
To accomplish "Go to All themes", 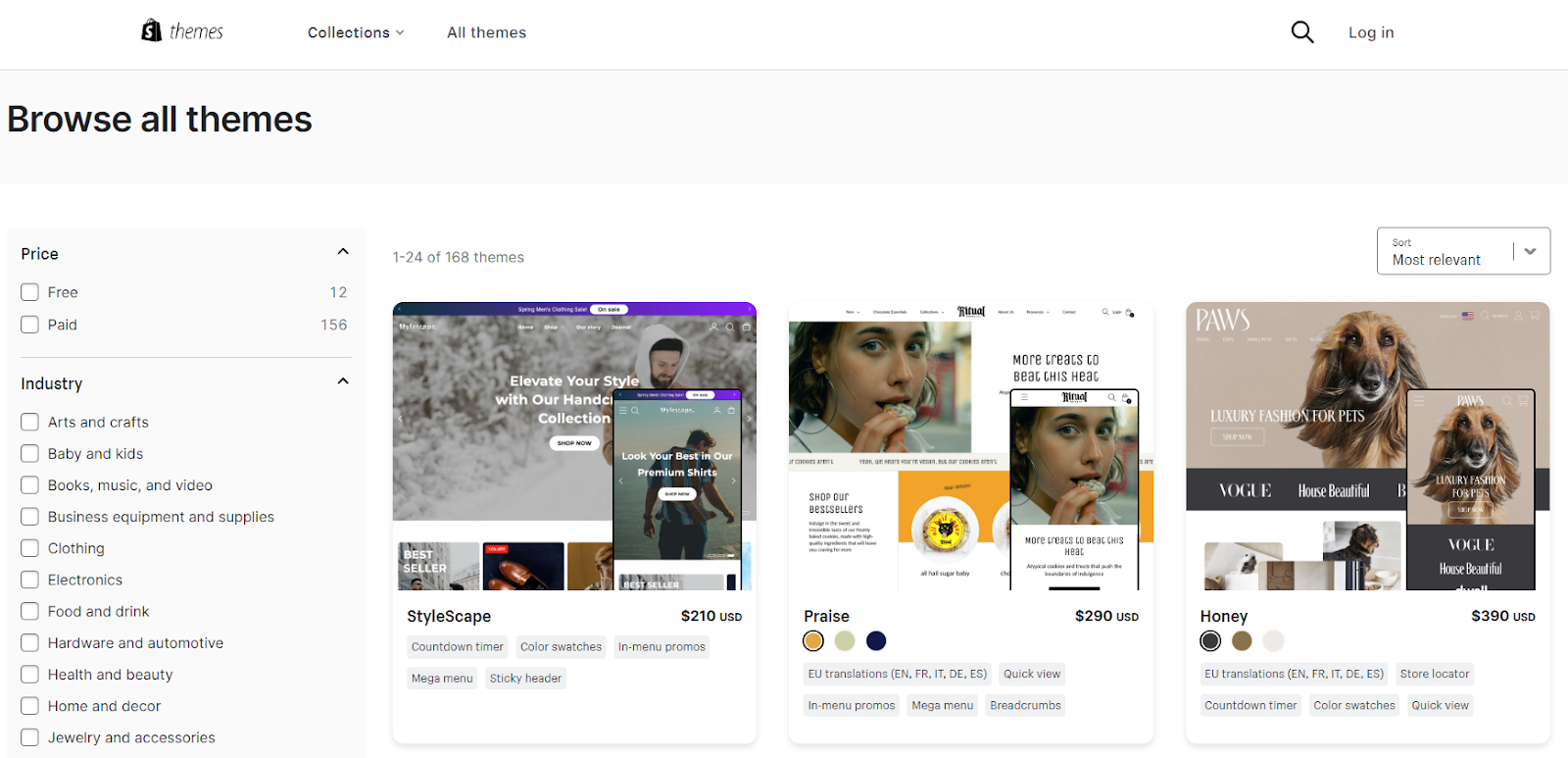I will [x=486, y=32].
